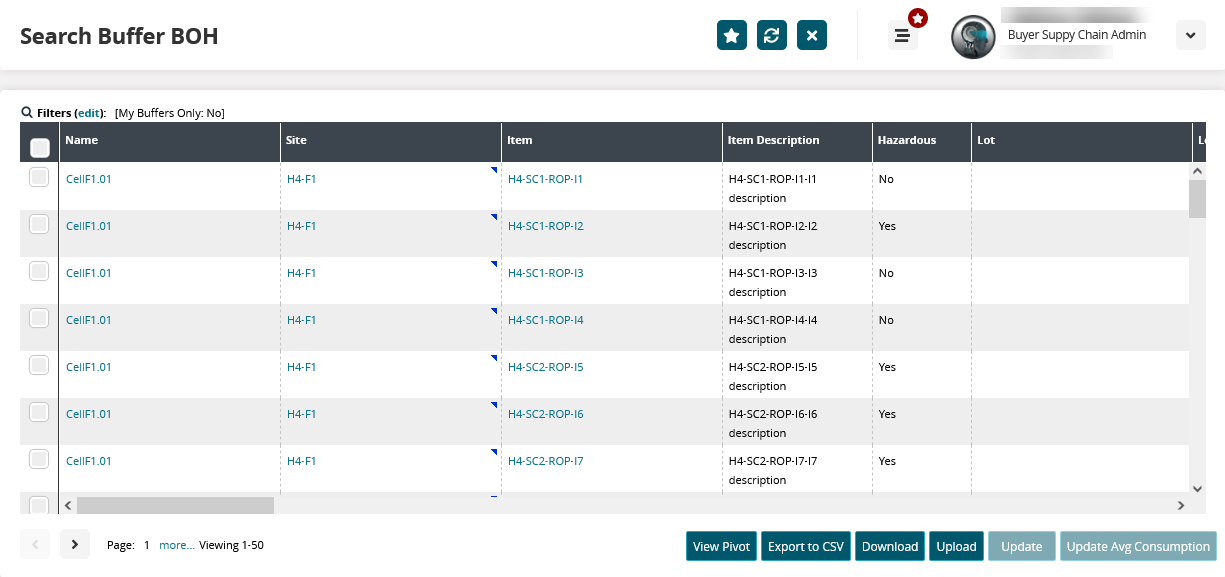Click the Export to CSV button
Viewport: 1225px width, 577px height.
(x=806, y=546)
